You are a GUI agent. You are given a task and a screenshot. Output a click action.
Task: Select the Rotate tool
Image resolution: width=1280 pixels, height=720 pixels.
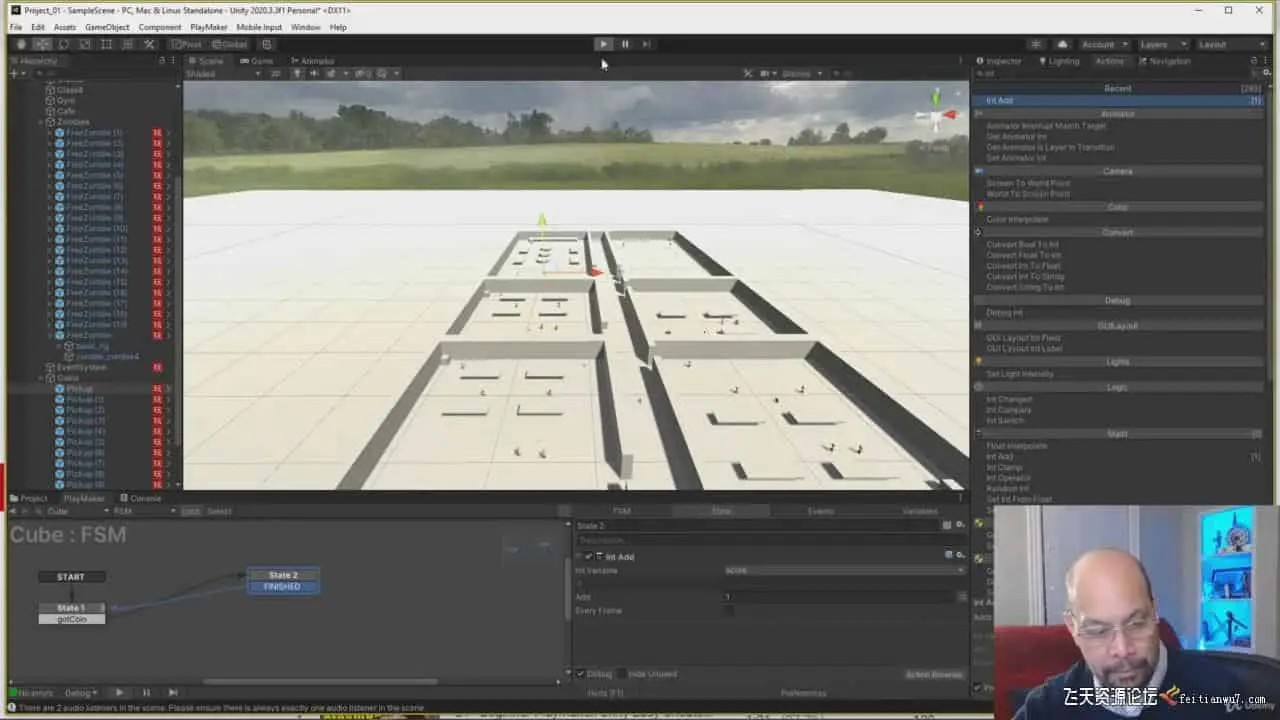coord(64,44)
